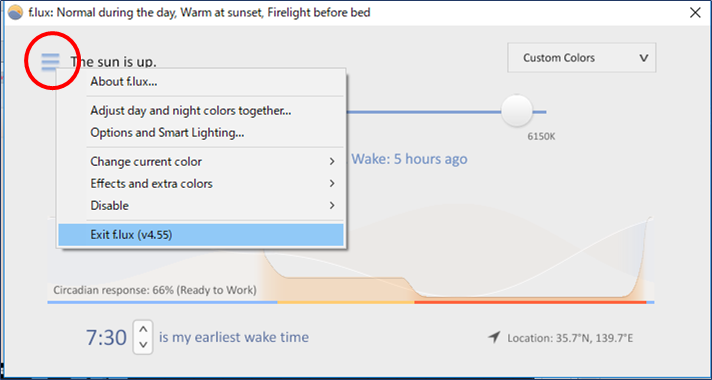Click the orange sunset segment of timeline bar
Screen dimensions: 712x380
pos(346,302)
